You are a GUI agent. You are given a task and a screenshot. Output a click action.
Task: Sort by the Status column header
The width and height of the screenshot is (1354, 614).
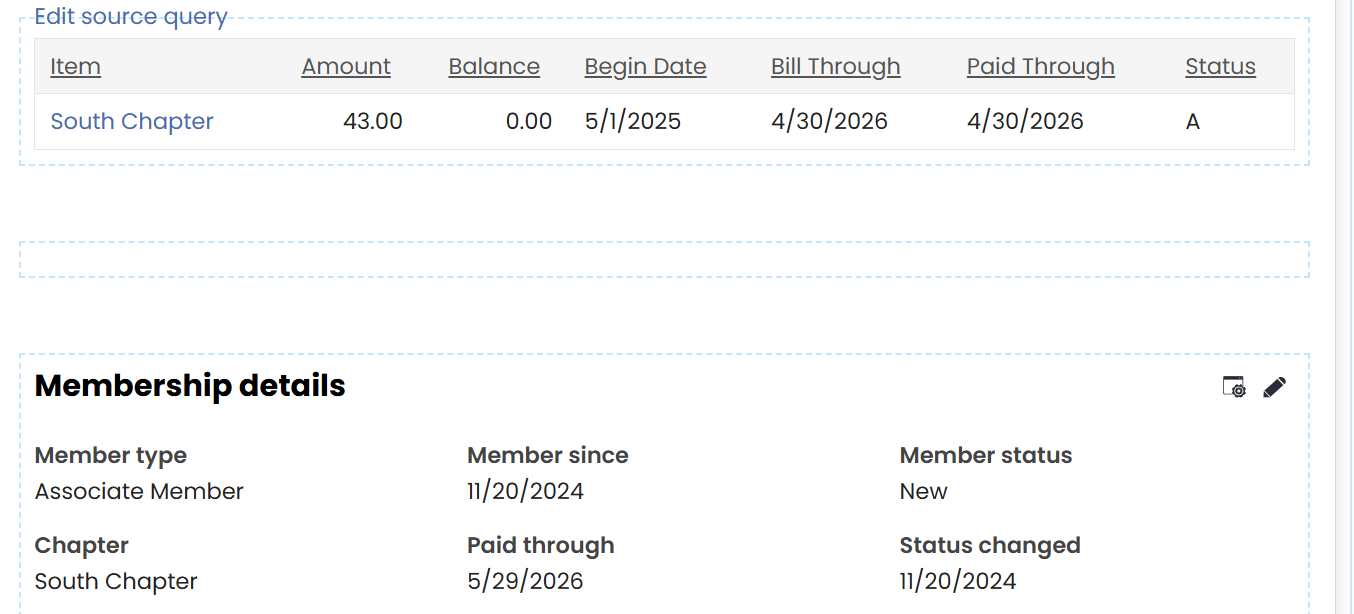point(1221,66)
